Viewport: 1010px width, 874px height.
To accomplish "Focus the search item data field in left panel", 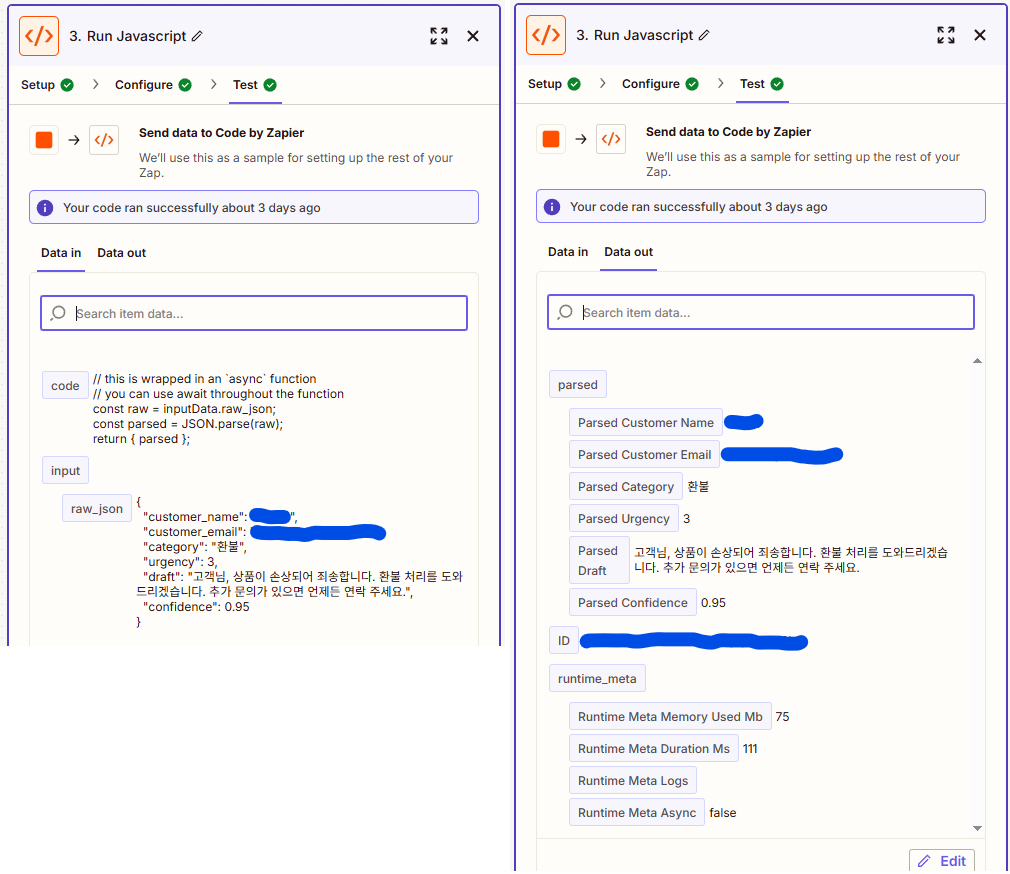I will (254, 313).
